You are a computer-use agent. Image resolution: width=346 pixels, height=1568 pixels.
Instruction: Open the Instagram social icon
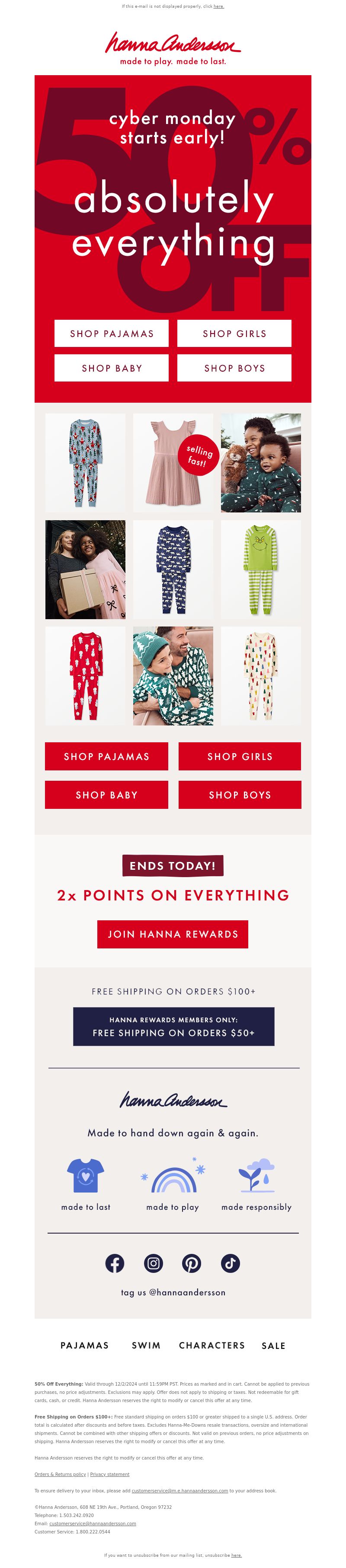[x=154, y=1263]
